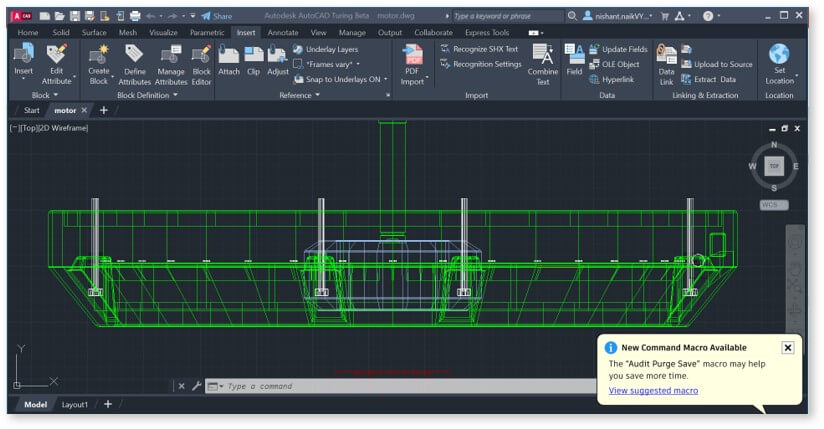The image size is (824, 429).
Task: Click the Attach reference icon
Action: point(229,54)
